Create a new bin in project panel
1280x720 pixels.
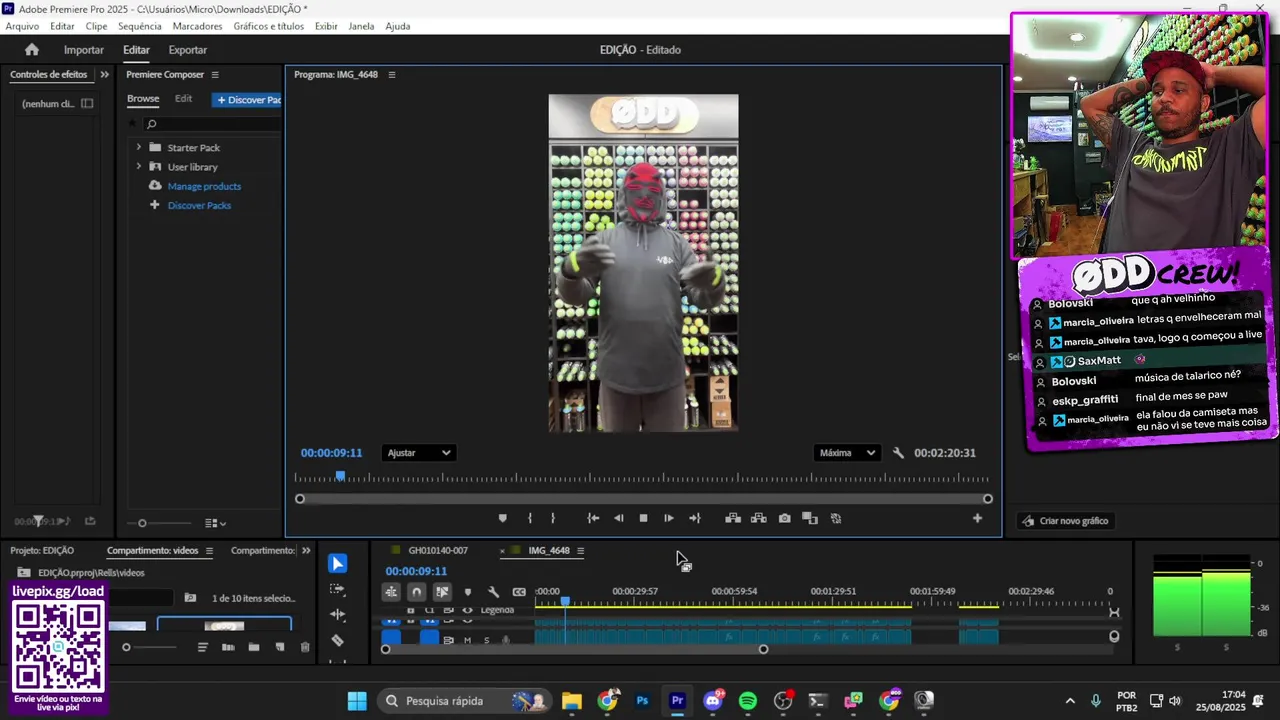[x=254, y=647]
